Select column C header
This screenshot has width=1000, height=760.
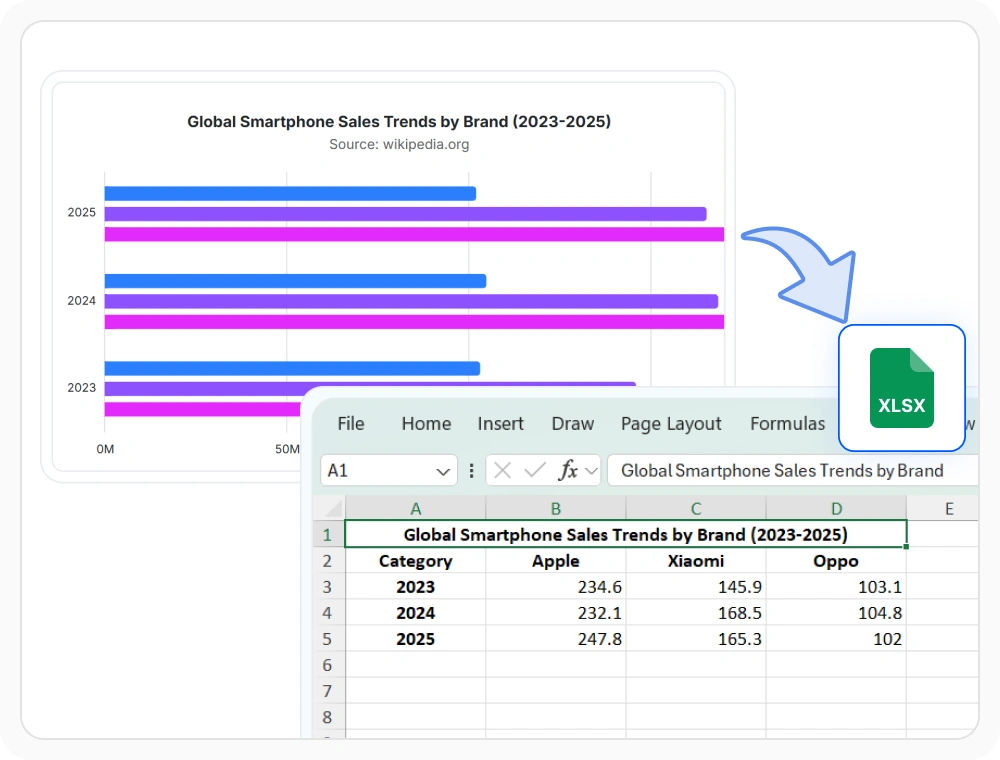696,509
